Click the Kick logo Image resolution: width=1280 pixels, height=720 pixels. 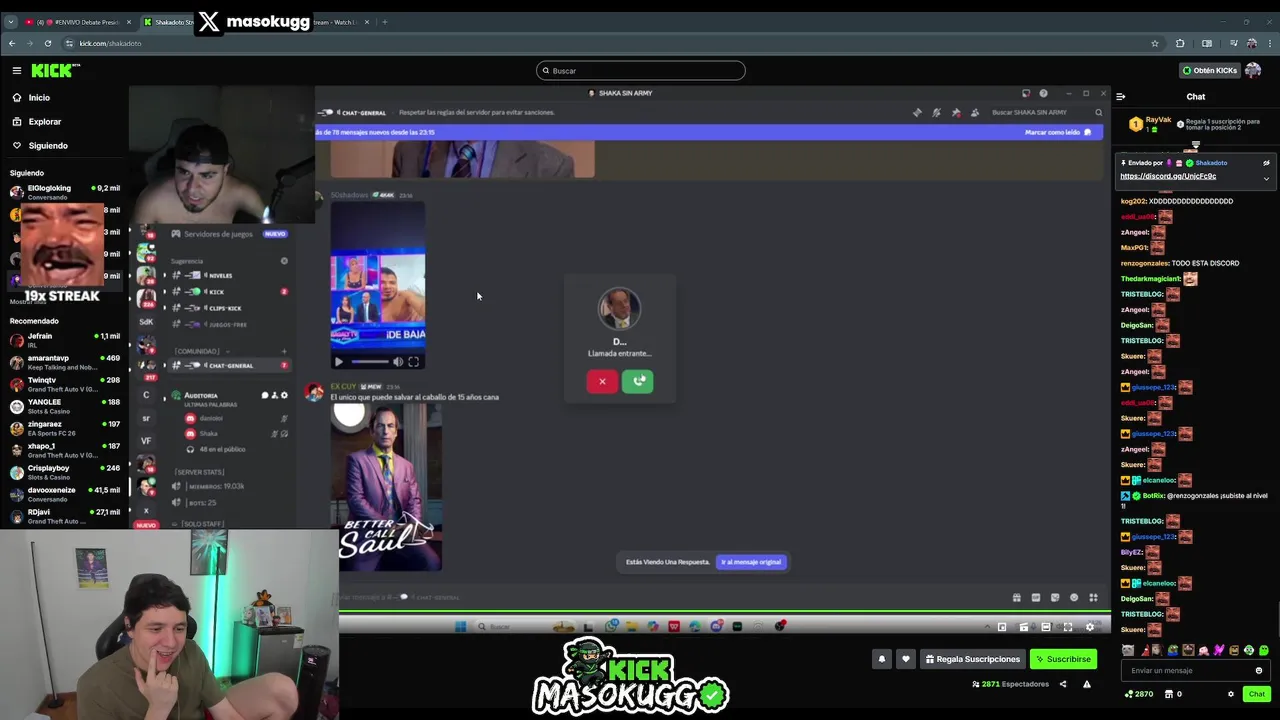(x=55, y=70)
